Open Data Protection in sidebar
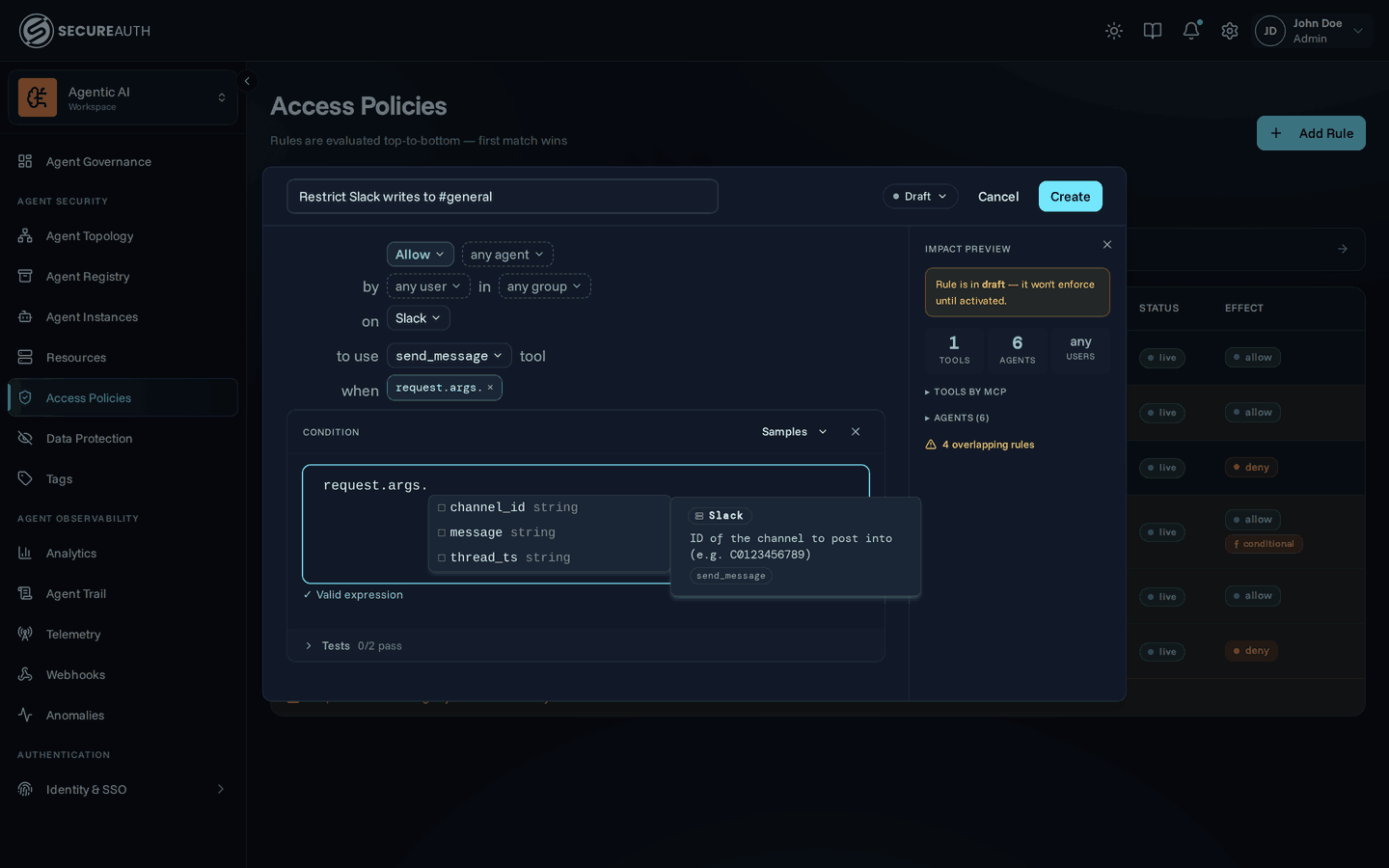The height and width of the screenshot is (868, 1389). 123,438
